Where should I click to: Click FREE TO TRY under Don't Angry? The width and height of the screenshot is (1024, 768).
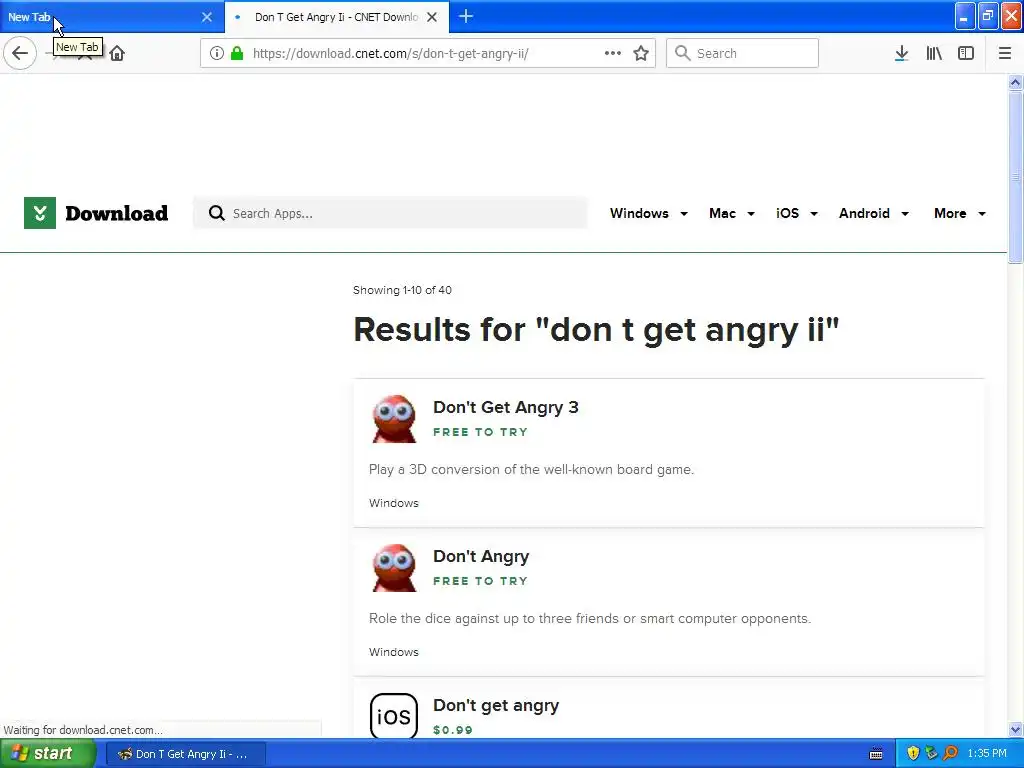click(x=480, y=581)
